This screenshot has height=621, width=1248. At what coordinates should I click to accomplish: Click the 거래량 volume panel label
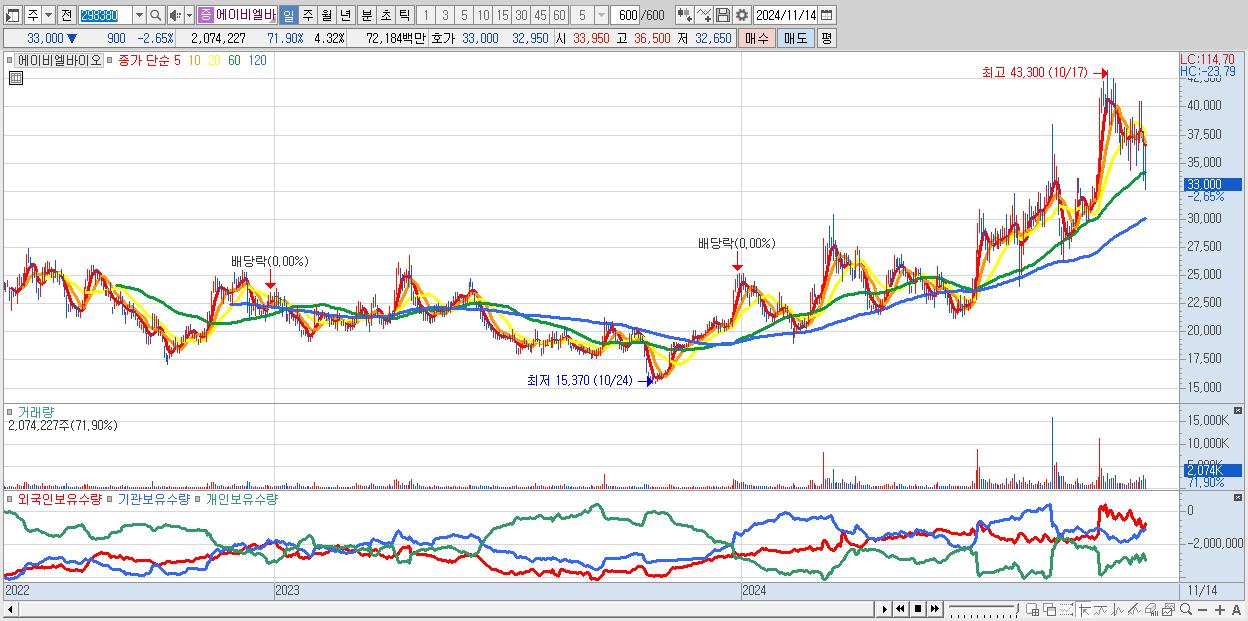pos(37,411)
